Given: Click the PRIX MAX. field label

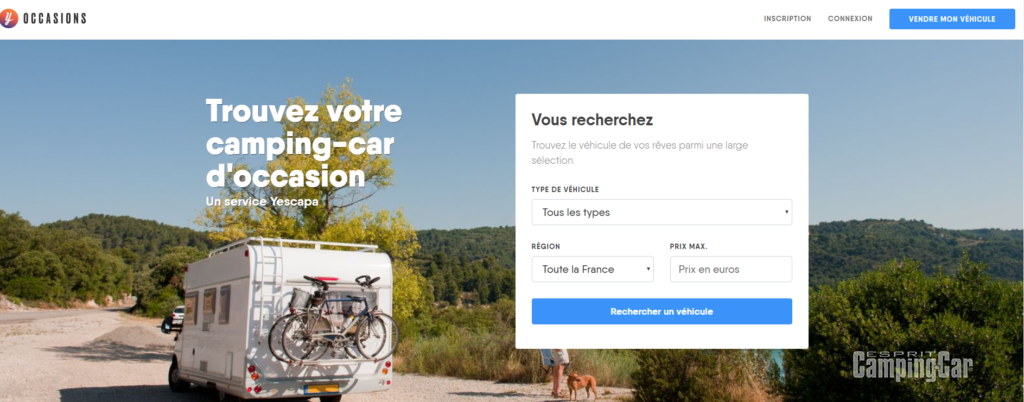Looking at the screenshot, I should pyautogui.click(x=688, y=247).
